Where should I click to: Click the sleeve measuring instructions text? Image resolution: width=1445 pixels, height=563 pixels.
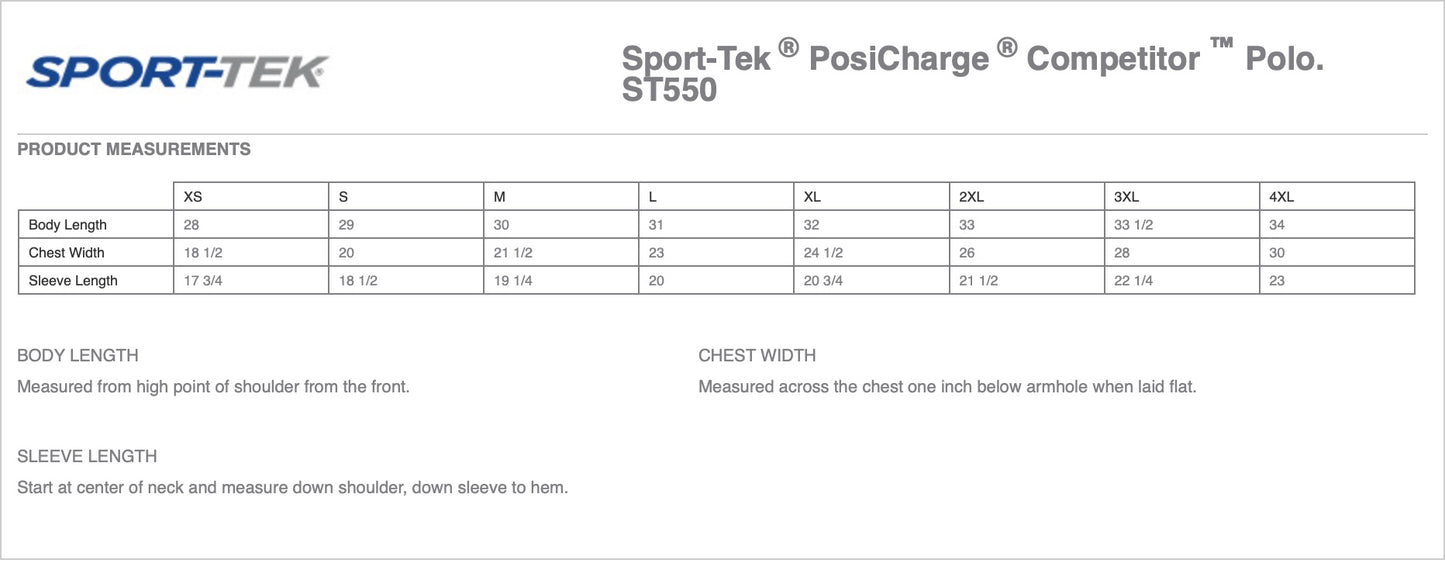point(292,488)
